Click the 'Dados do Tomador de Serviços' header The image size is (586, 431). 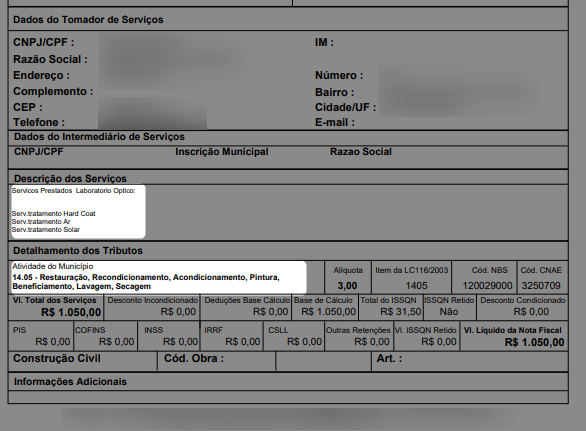(x=88, y=19)
